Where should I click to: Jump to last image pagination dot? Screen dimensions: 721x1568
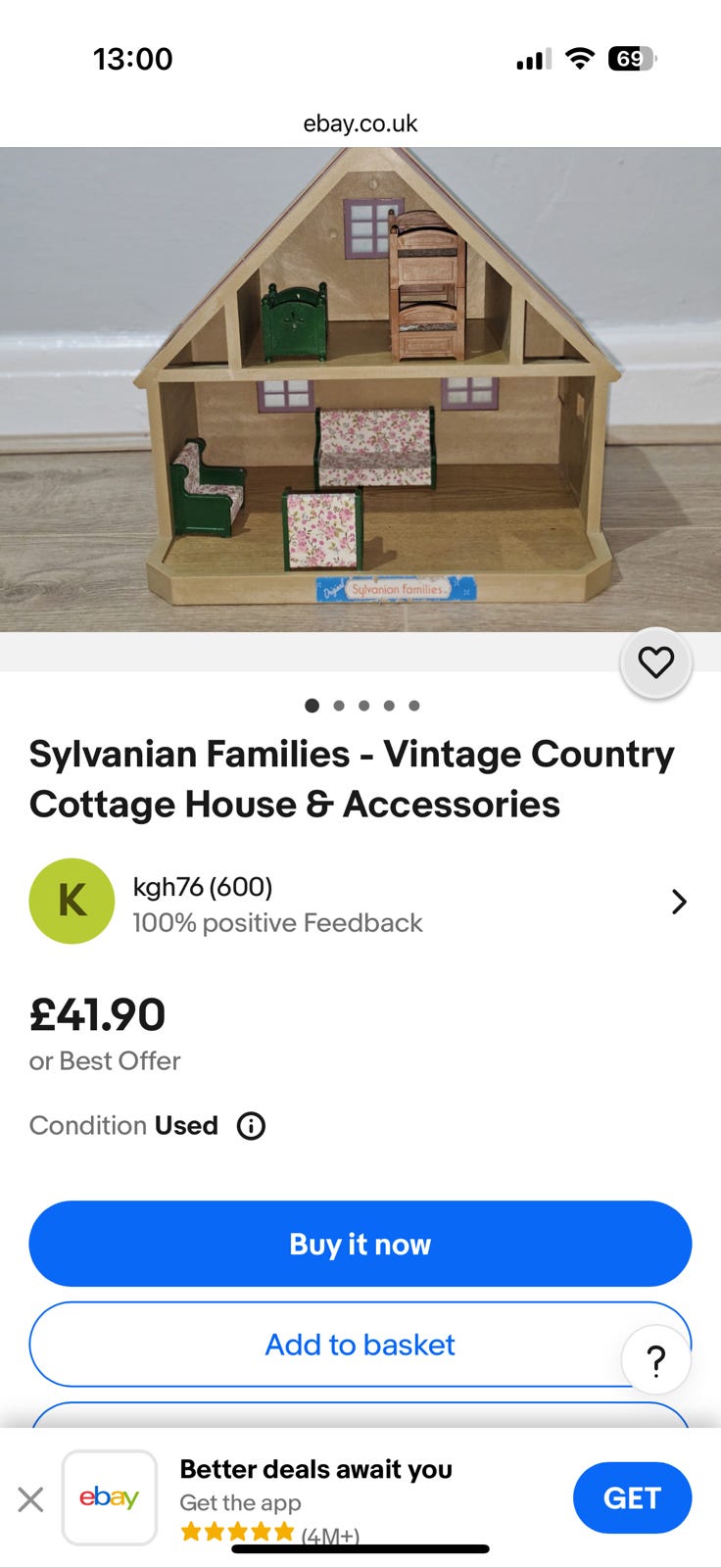[x=414, y=706]
